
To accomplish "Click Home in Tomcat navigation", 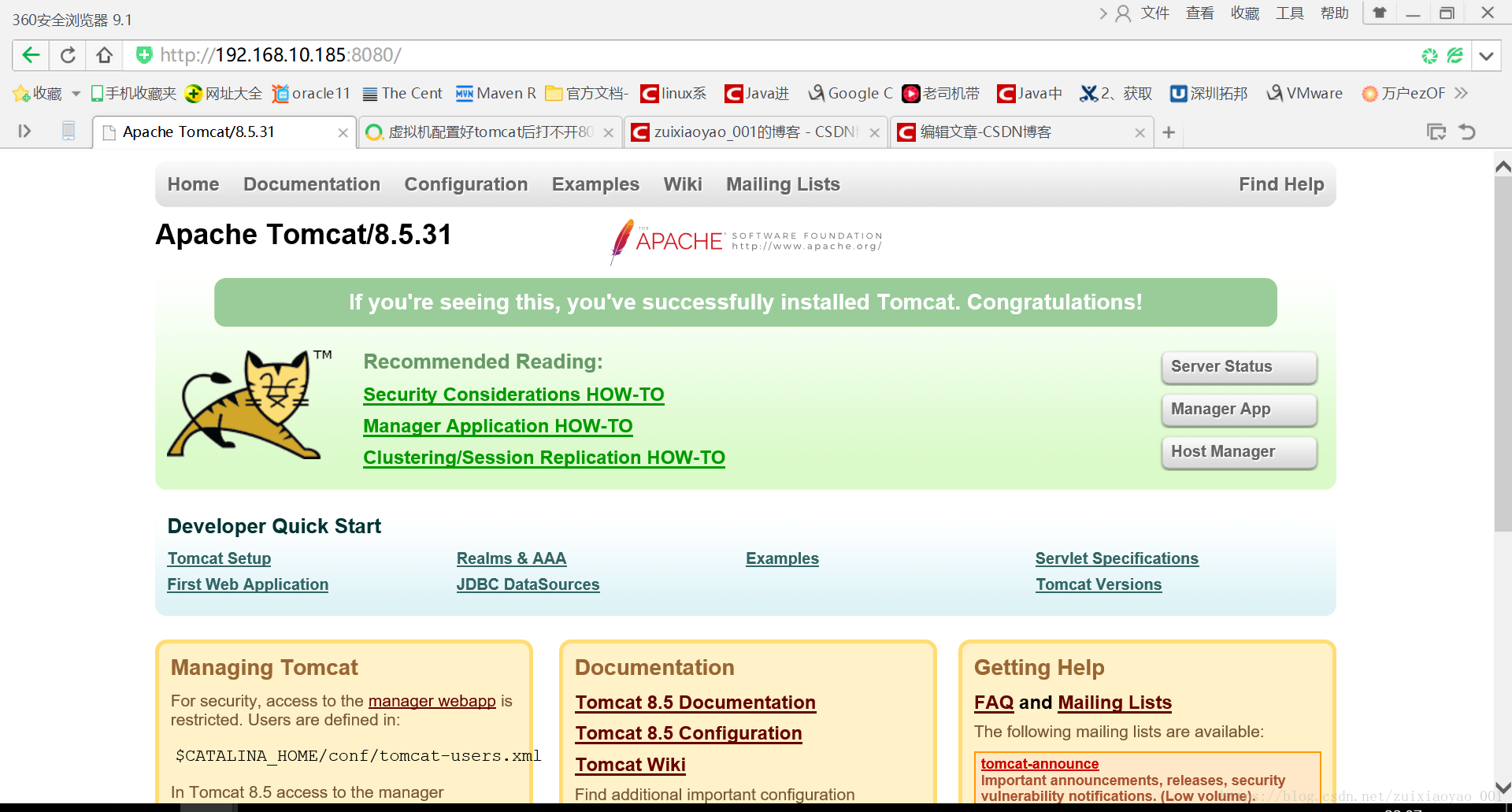I will 193,184.
